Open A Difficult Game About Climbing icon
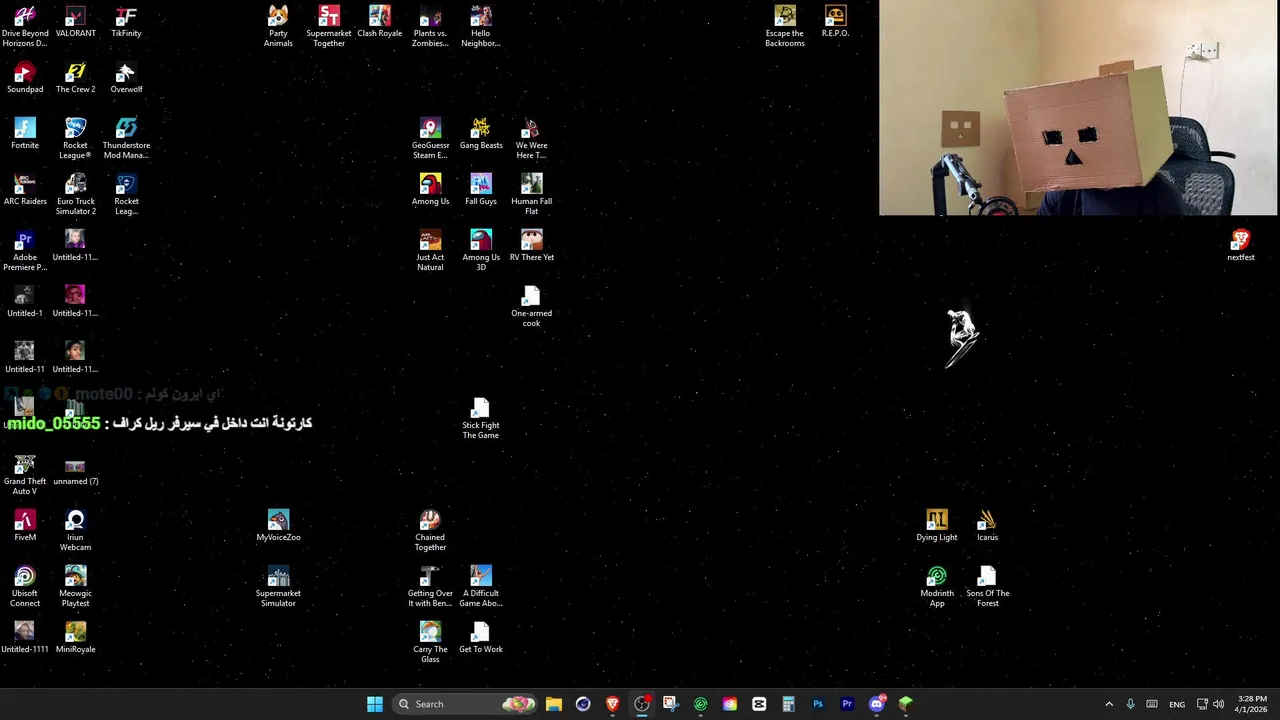1280x720 pixels. click(481, 586)
